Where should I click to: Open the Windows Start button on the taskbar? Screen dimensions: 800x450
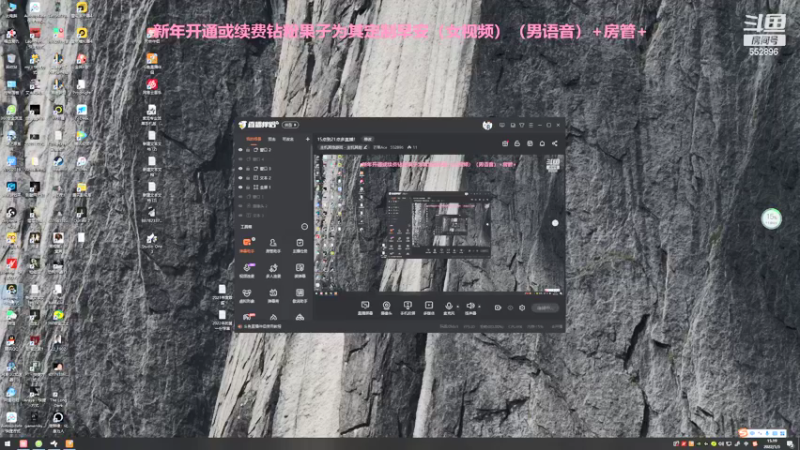pyautogui.click(x=7, y=444)
